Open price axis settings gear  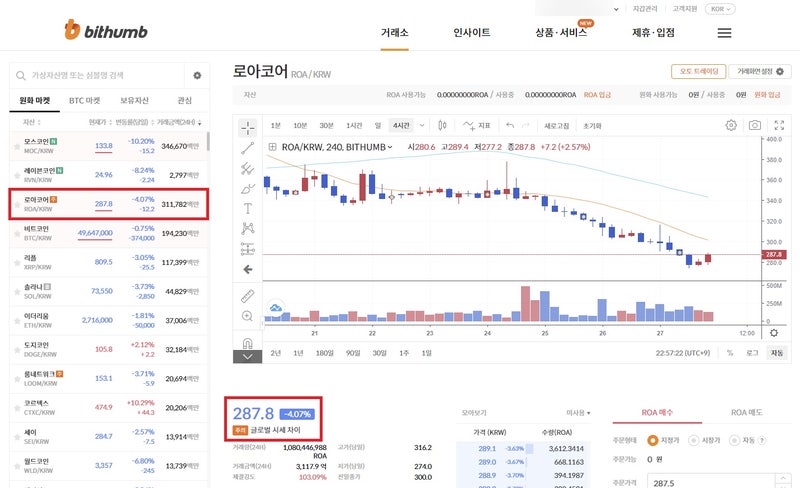point(774,333)
